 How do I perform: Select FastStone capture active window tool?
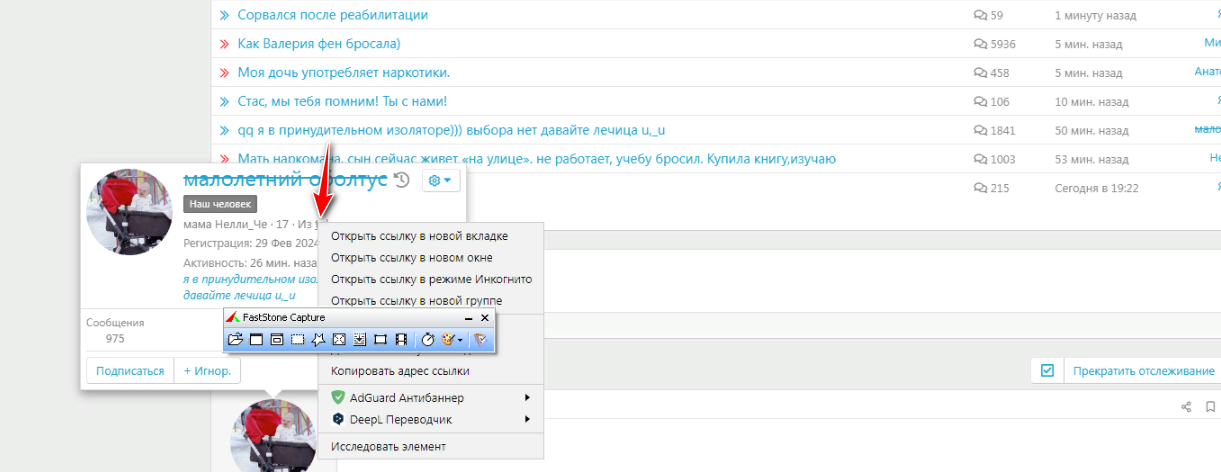pyautogui.click(x=256, y=340)
